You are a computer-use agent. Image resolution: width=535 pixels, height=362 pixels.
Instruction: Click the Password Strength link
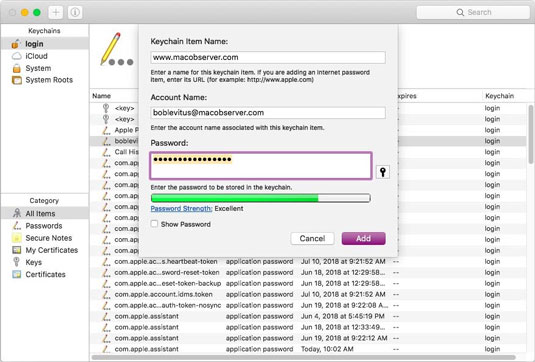tap(182, 208)
